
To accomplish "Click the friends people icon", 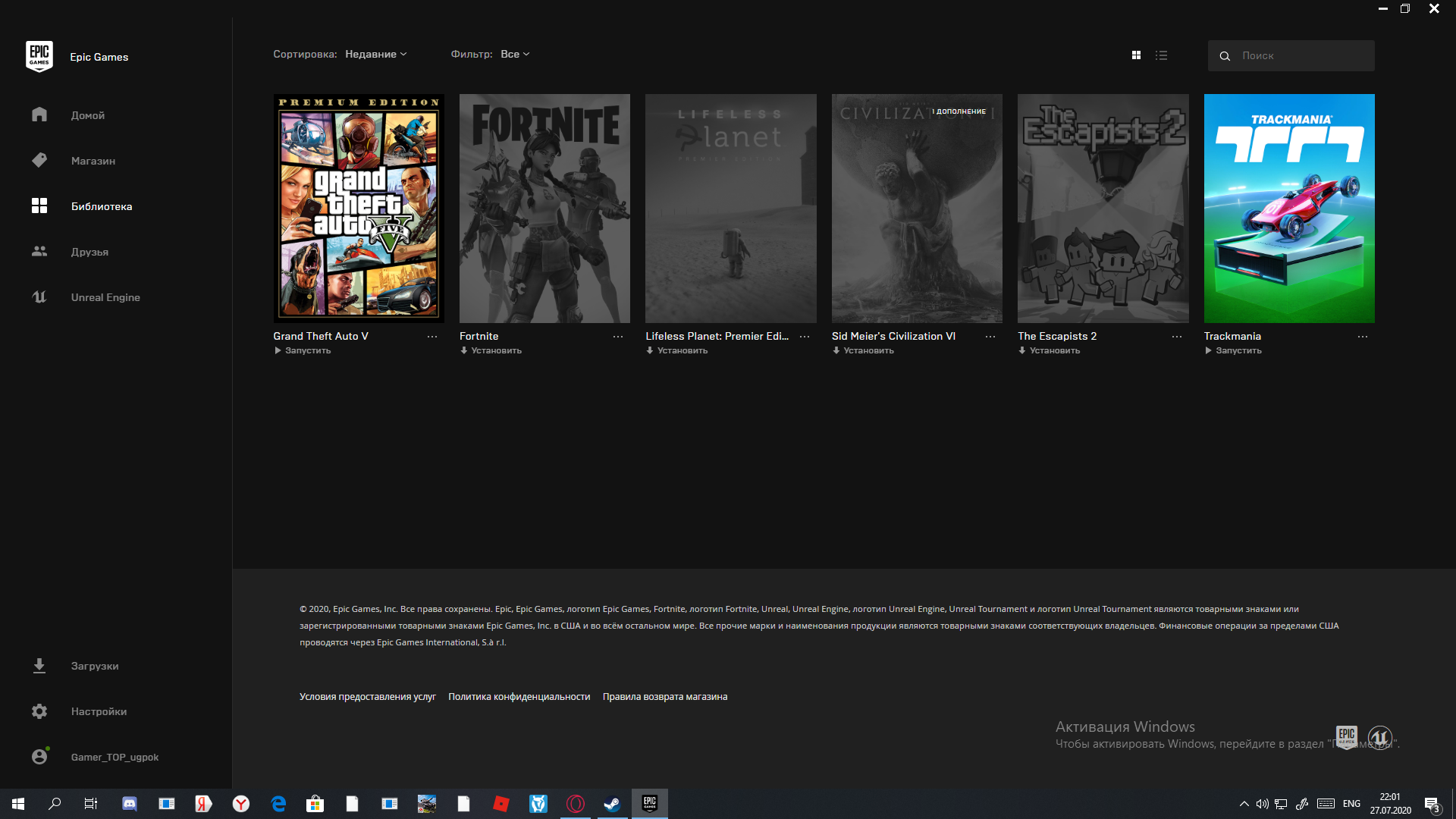I will 39,251.
